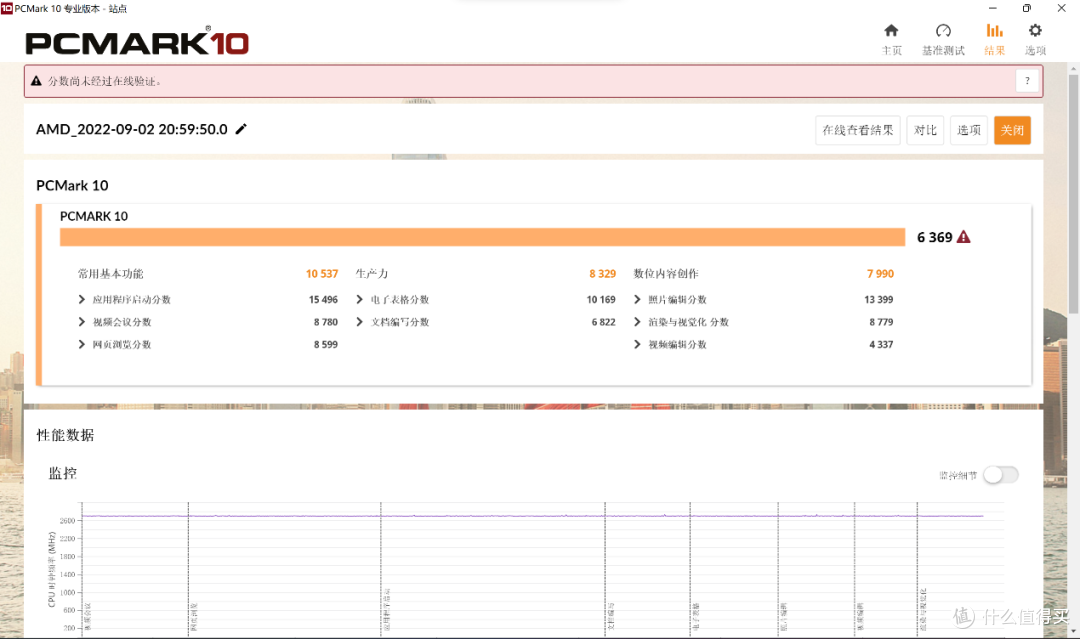Click the 15 496 app start-up value

(323, 300)
